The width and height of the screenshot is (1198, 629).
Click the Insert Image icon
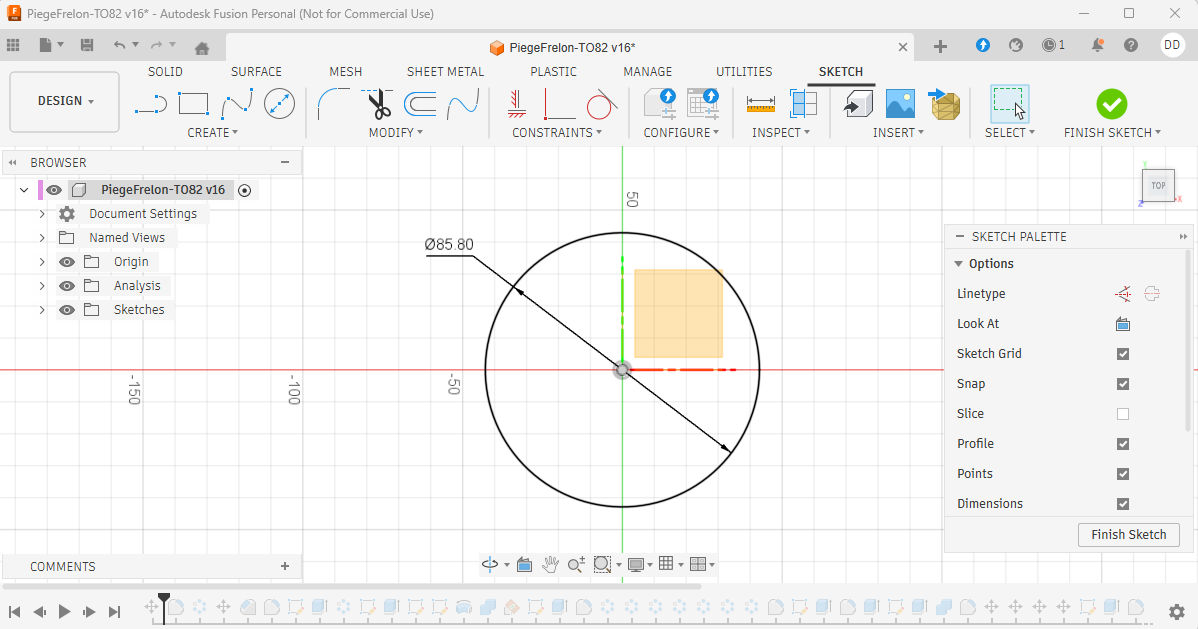click(x=900, y=103)
